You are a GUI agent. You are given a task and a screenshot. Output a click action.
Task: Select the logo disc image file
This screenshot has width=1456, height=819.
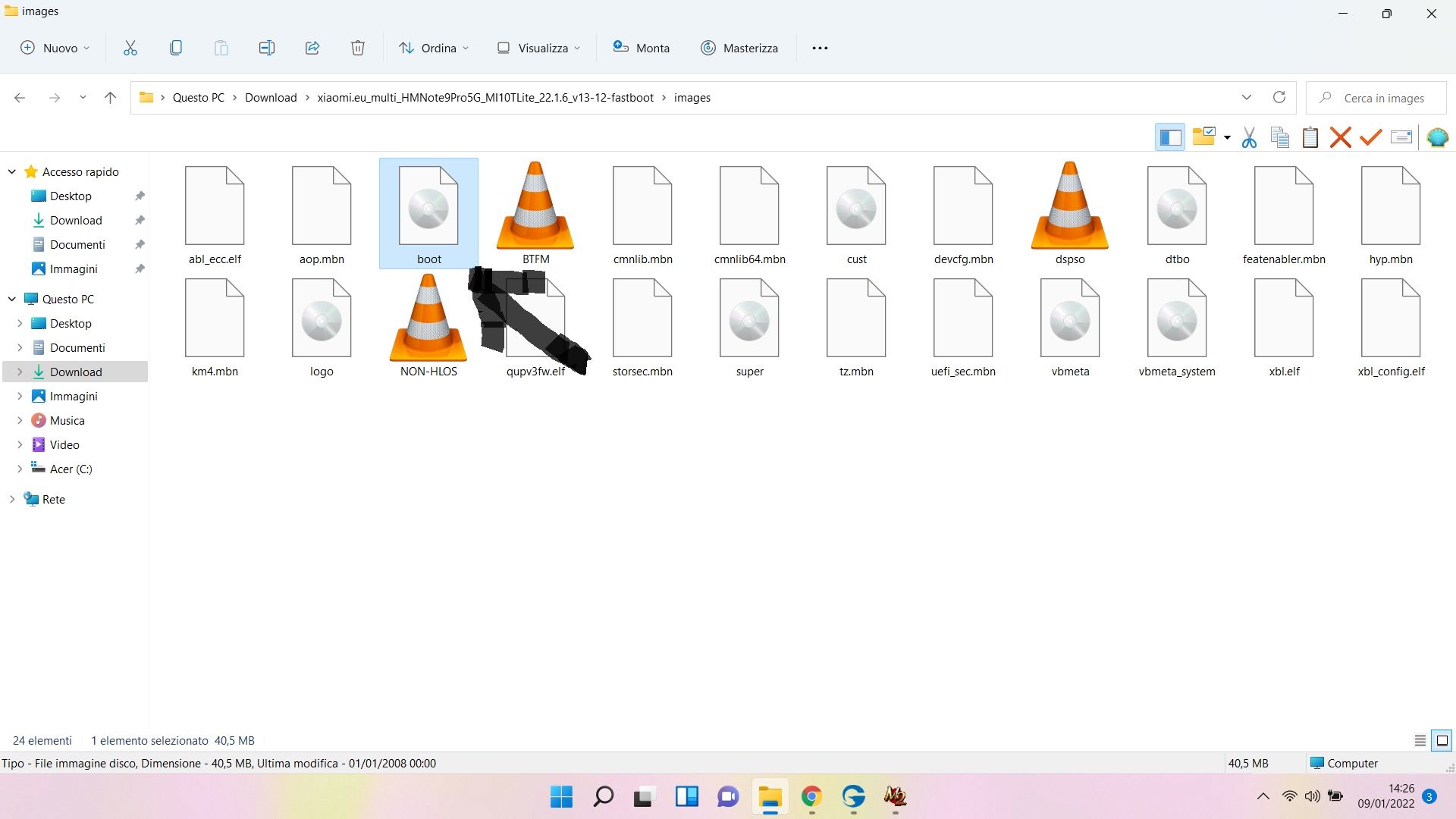322,326
